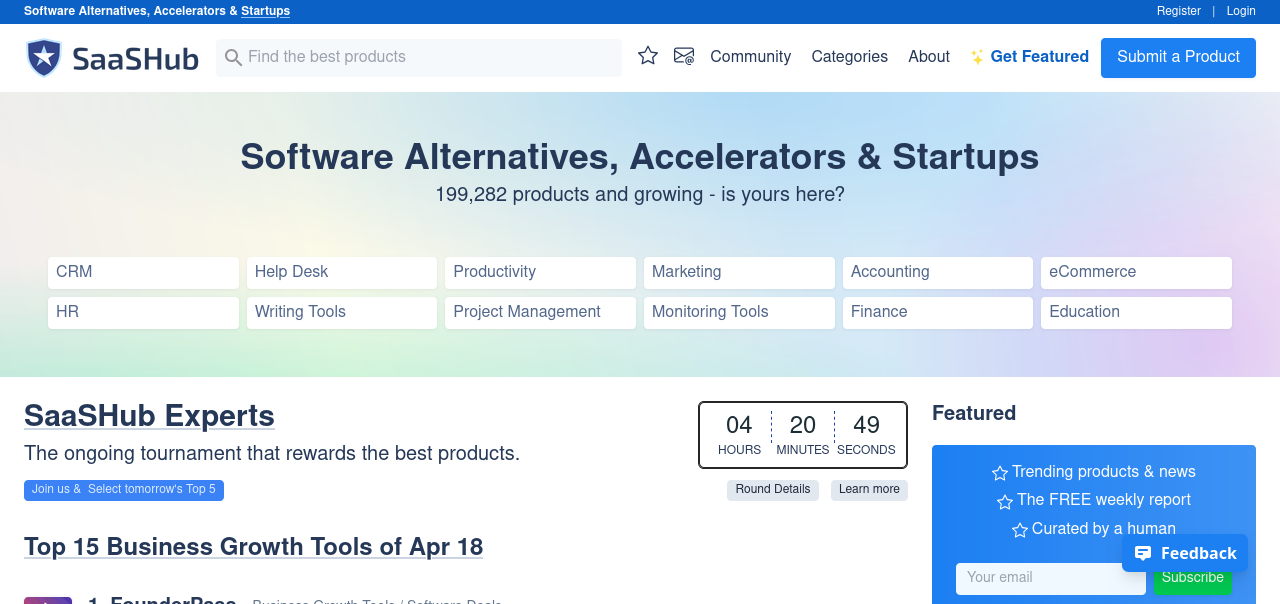This screenshot has height=604, width=1280.
Task: Select the Project Management category
Action: point(540,312)
